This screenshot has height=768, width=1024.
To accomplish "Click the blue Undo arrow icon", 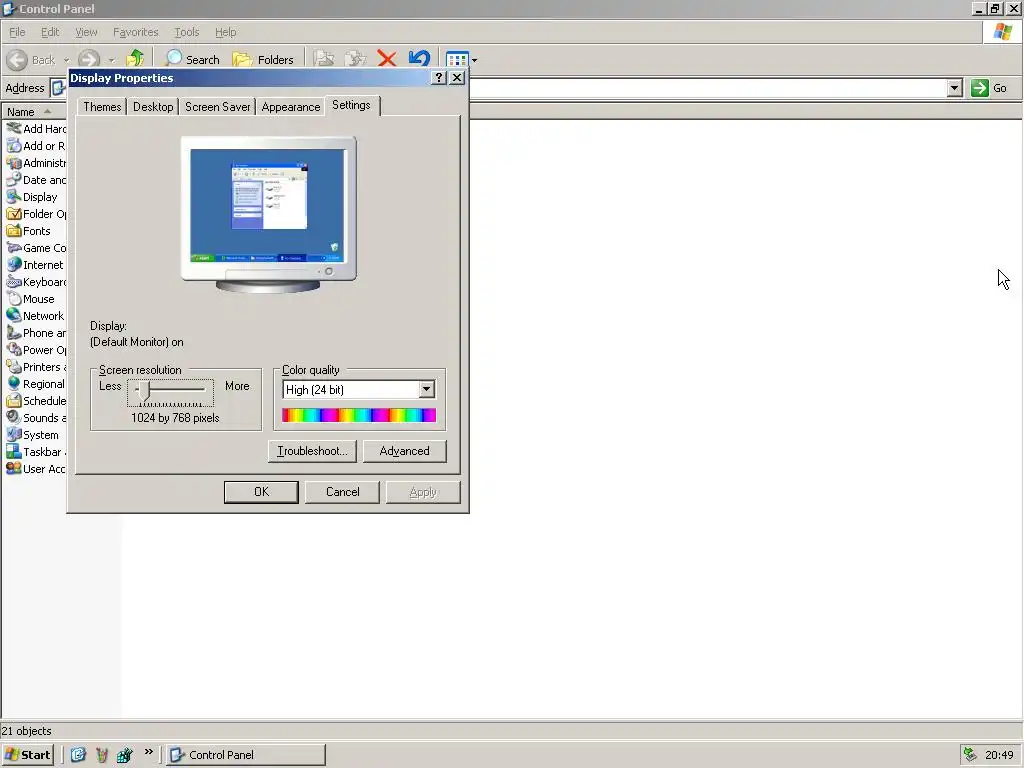I will click(x=419, y=59).
